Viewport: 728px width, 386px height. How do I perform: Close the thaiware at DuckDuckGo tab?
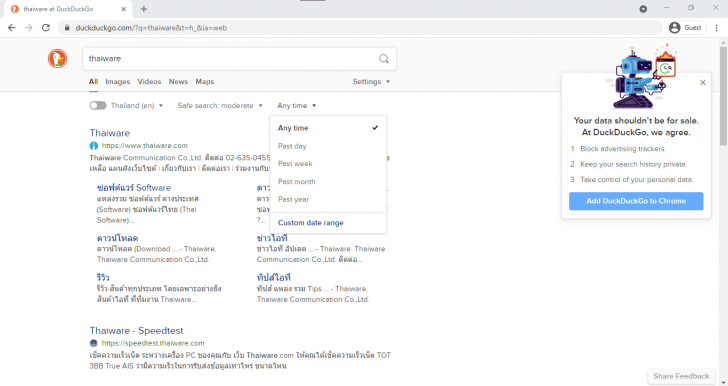(124, 9)
